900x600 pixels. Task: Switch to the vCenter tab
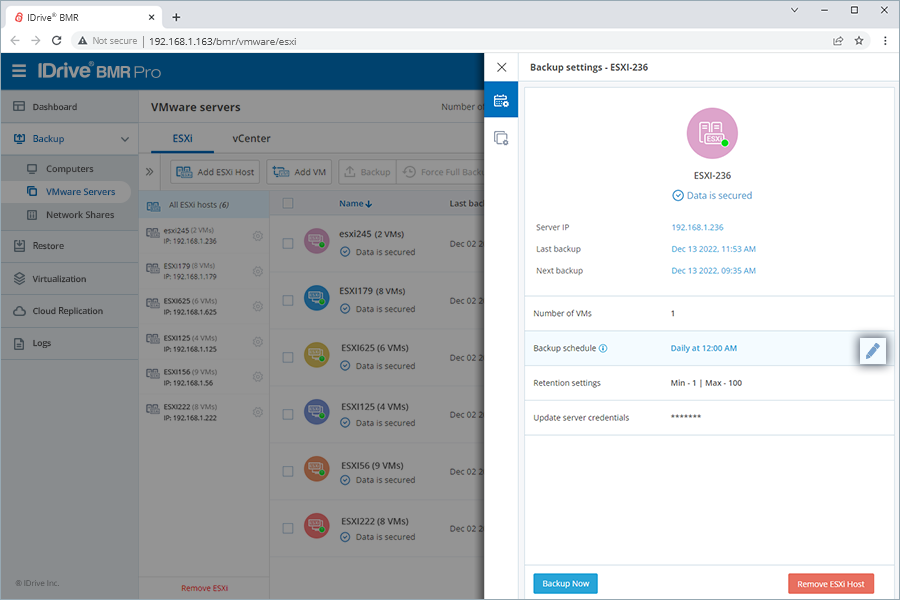[x=251, y=138]
